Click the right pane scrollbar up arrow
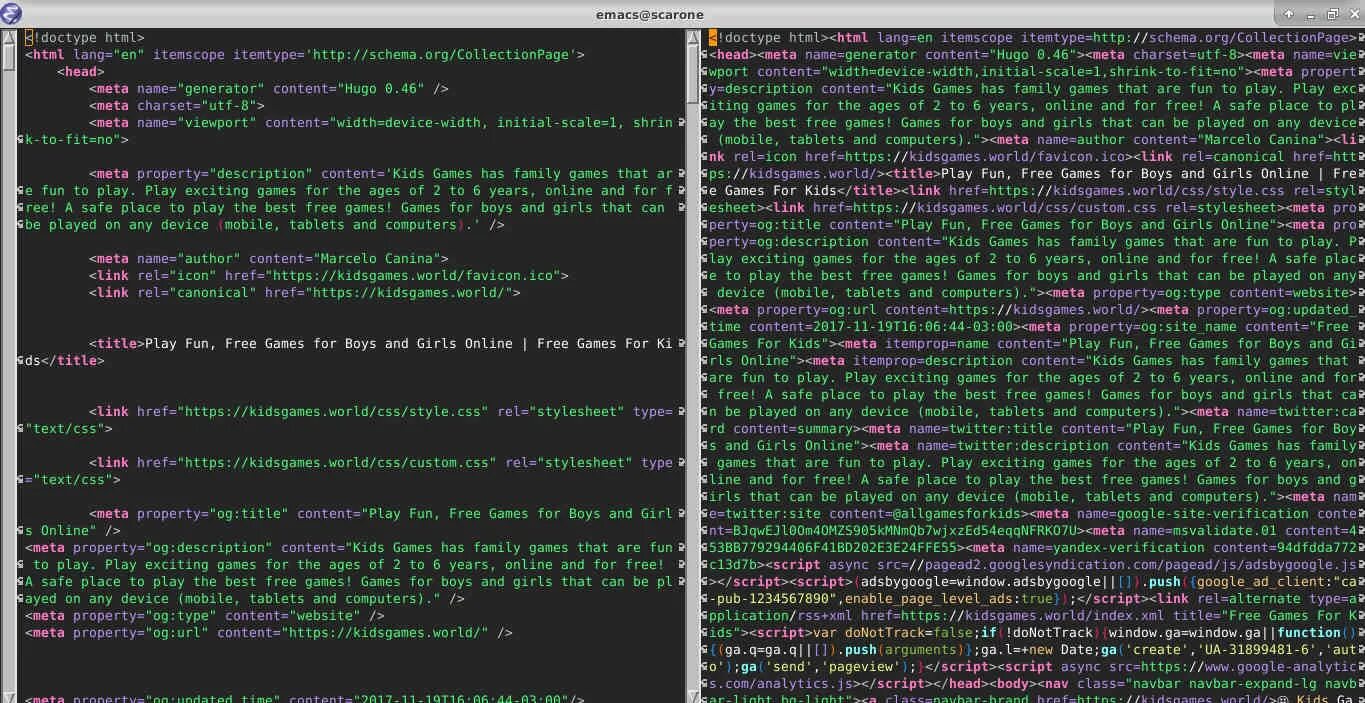This screenshot has width=1365, height=703. [x=694, y=38]
